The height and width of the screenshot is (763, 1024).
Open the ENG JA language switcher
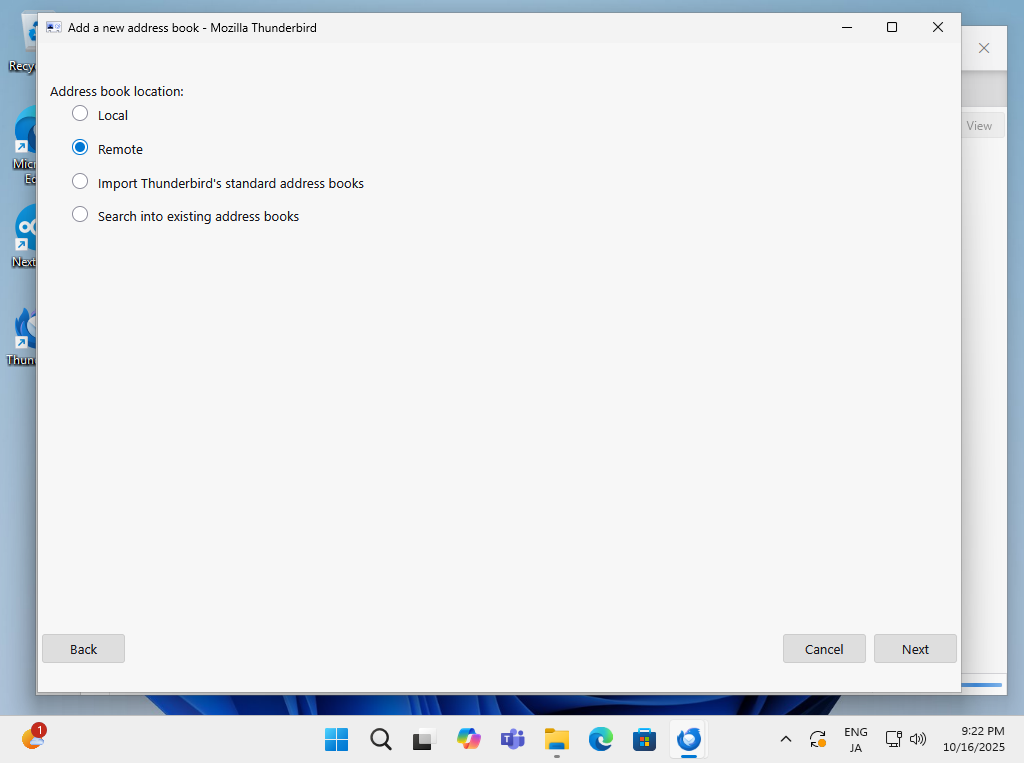tap(855, 739)
